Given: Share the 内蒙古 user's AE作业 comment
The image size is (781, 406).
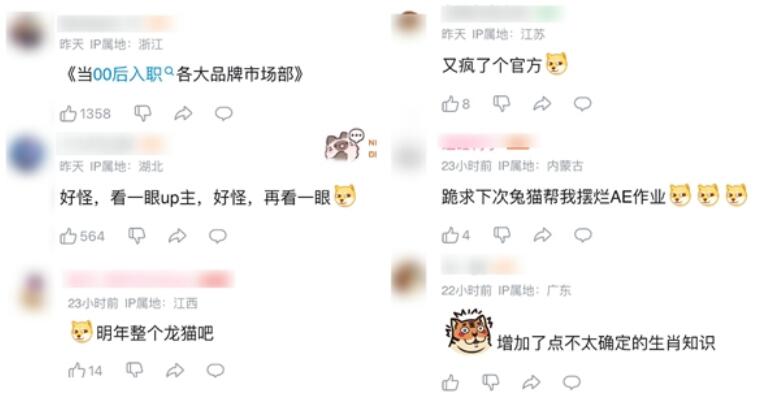Looking at the screenshot, I should [x=542, y=235].
